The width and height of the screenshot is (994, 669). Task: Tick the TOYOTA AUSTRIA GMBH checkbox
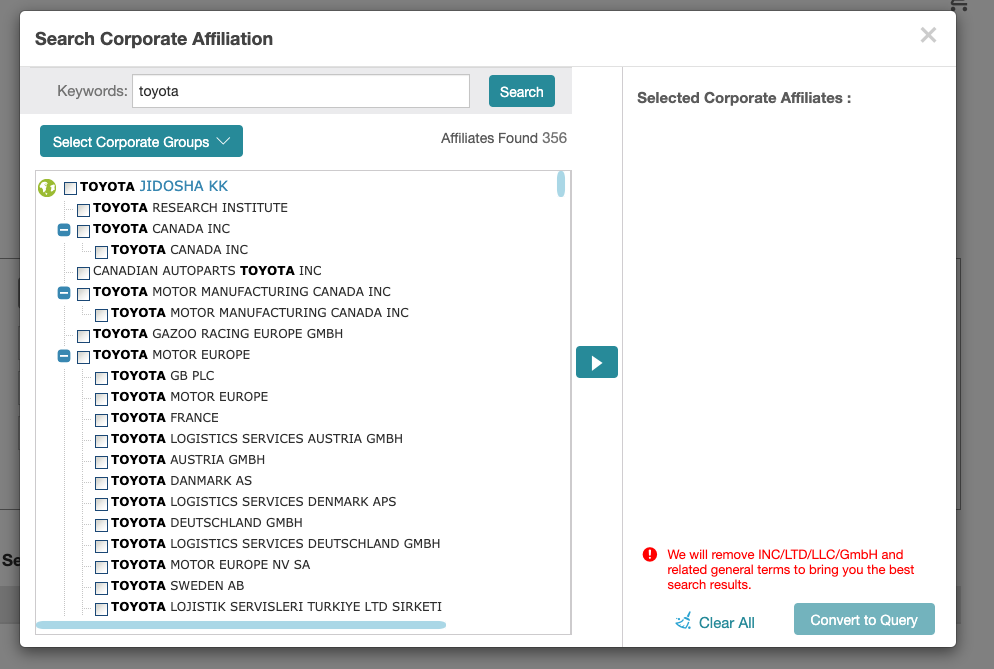coord(101,462)
